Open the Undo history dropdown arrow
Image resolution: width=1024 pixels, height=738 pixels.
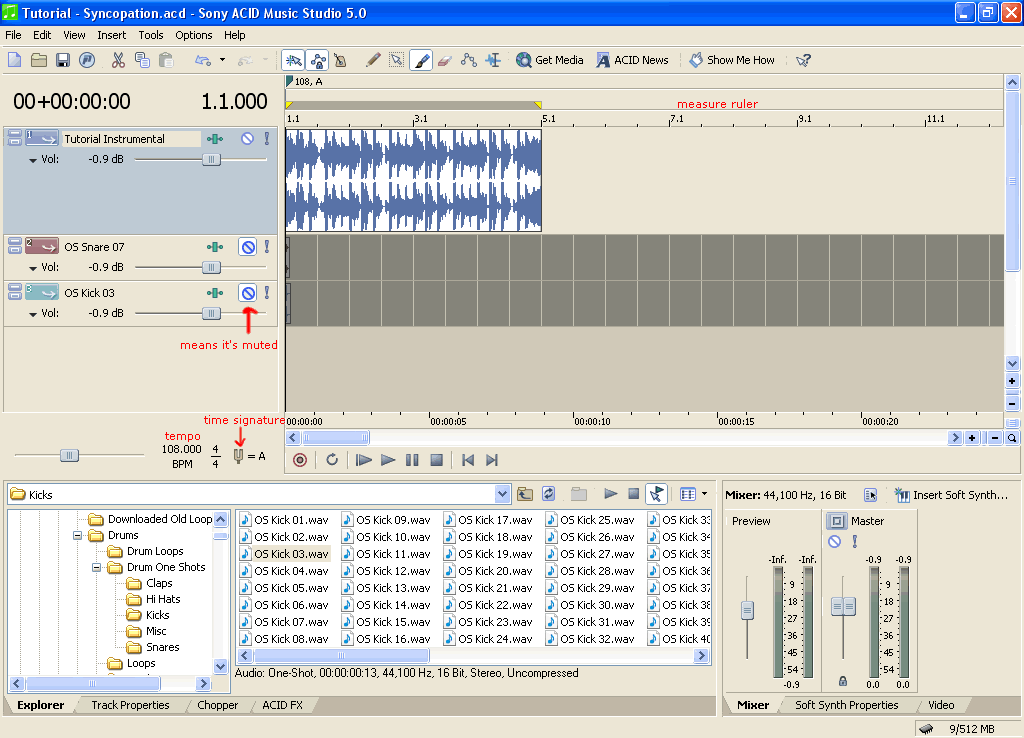pos(223,60)
